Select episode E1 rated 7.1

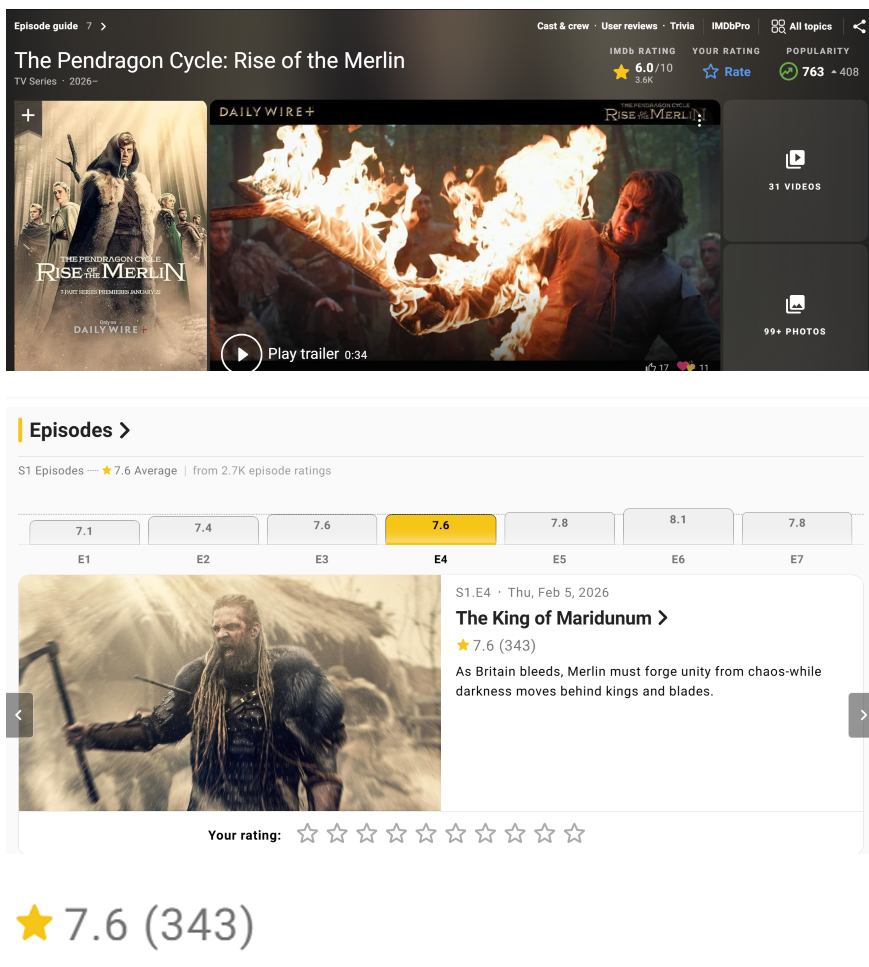pos(84,532)
